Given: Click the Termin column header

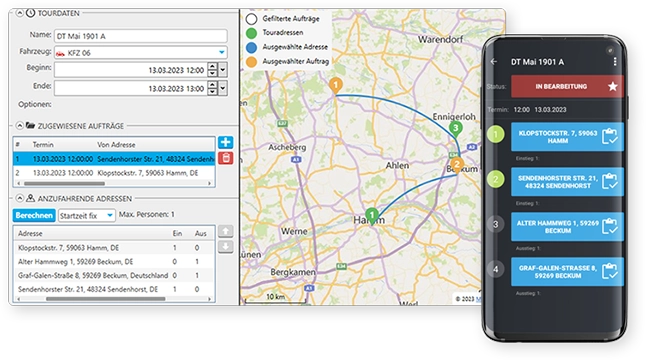Looking at the screenshot, I should tap(43, 145).
